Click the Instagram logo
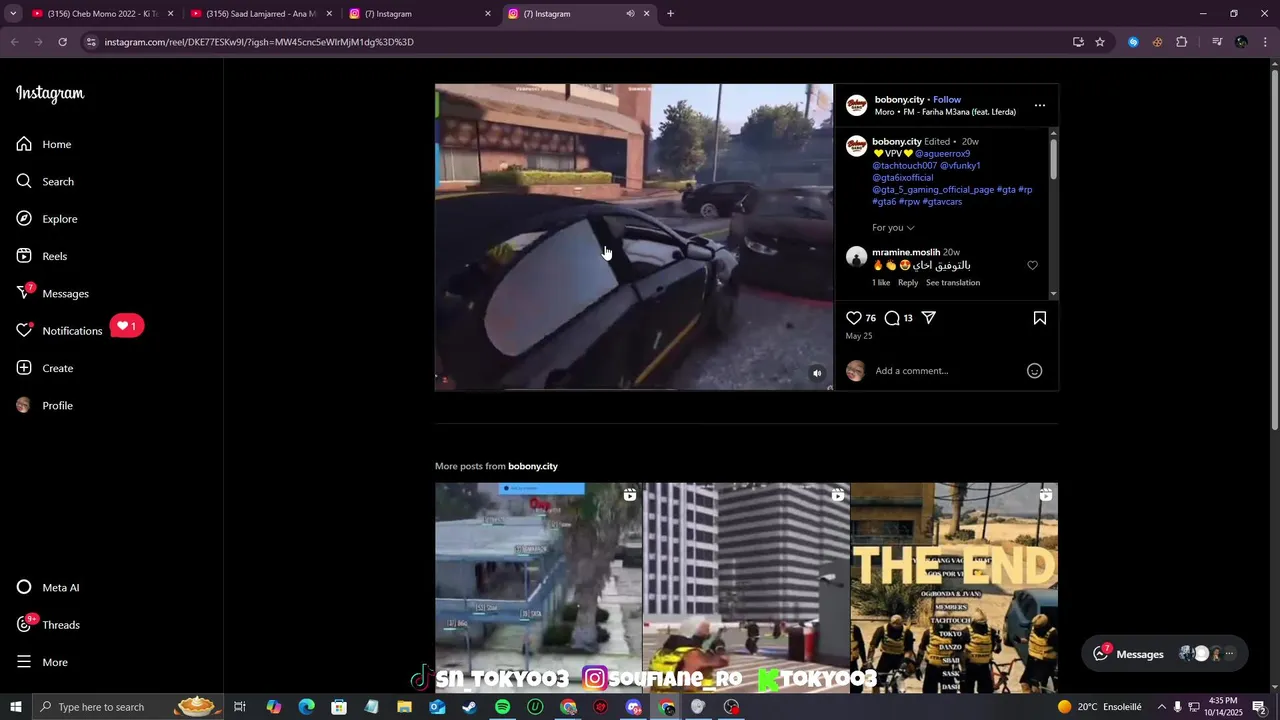1280x720 pixels. [50, 93]
